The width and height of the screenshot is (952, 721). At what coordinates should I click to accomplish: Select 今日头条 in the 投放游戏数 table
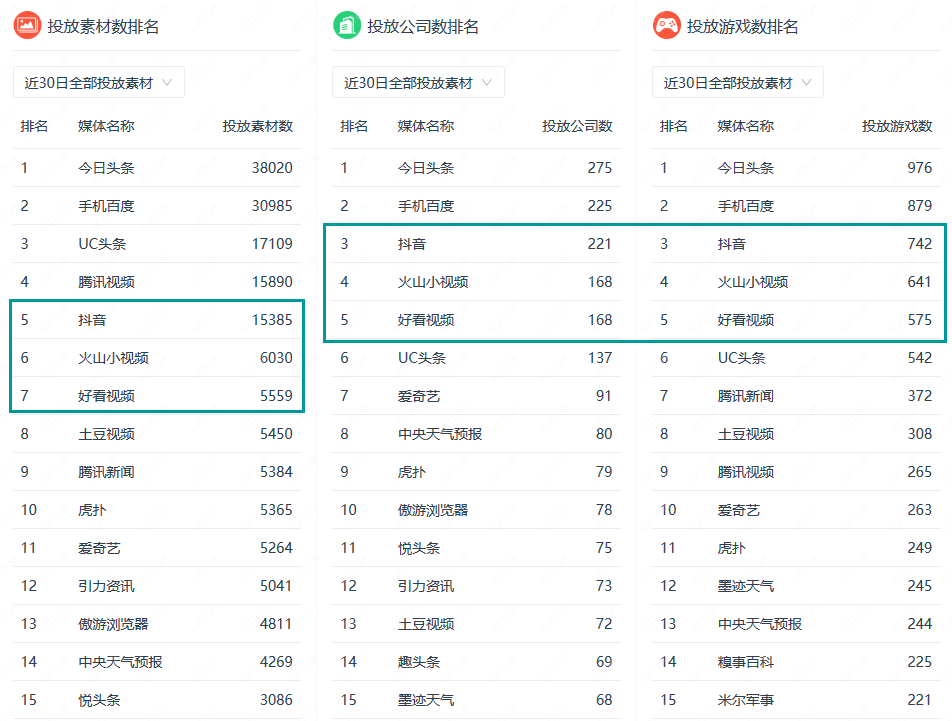click(x=746, y=168)
